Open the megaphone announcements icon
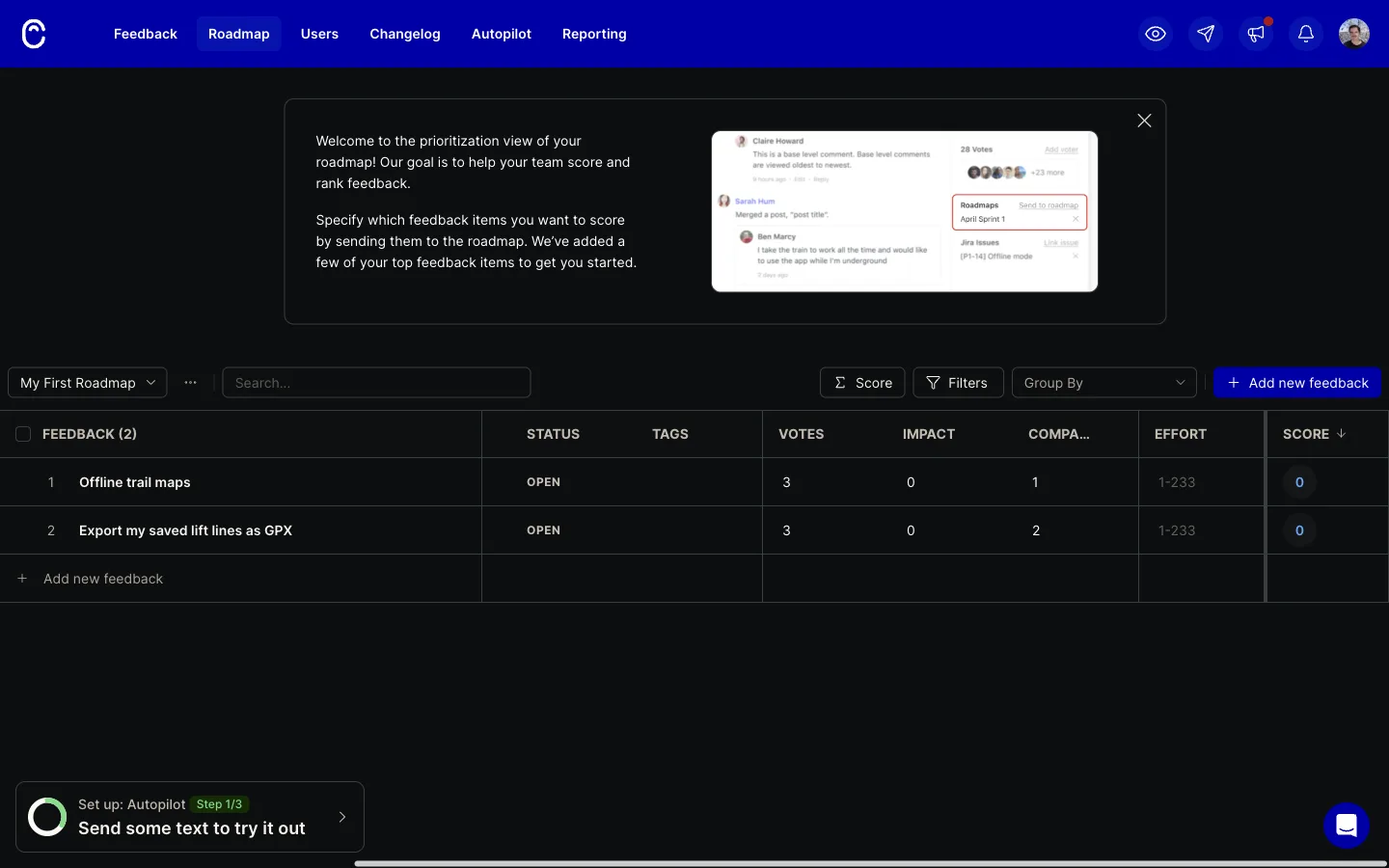1389x868 pixels. [1256, 34]
